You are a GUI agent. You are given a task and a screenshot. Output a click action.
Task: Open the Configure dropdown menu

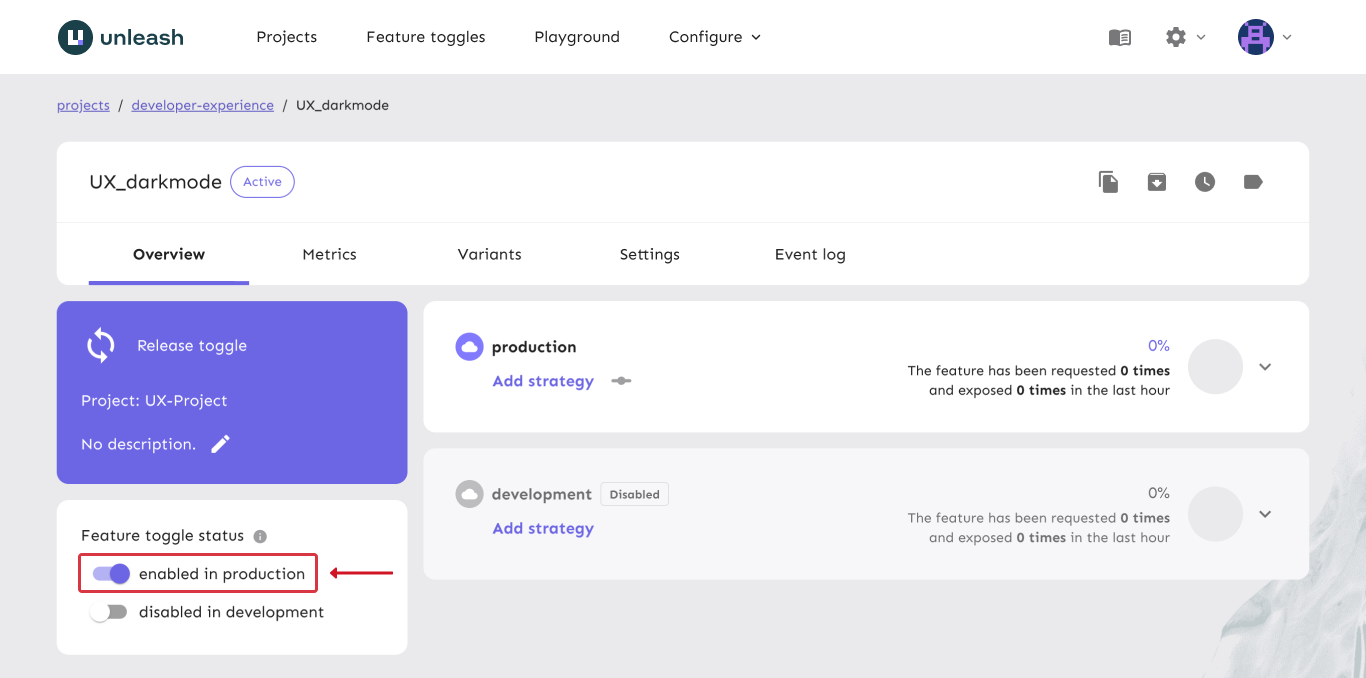pos(714,37)
